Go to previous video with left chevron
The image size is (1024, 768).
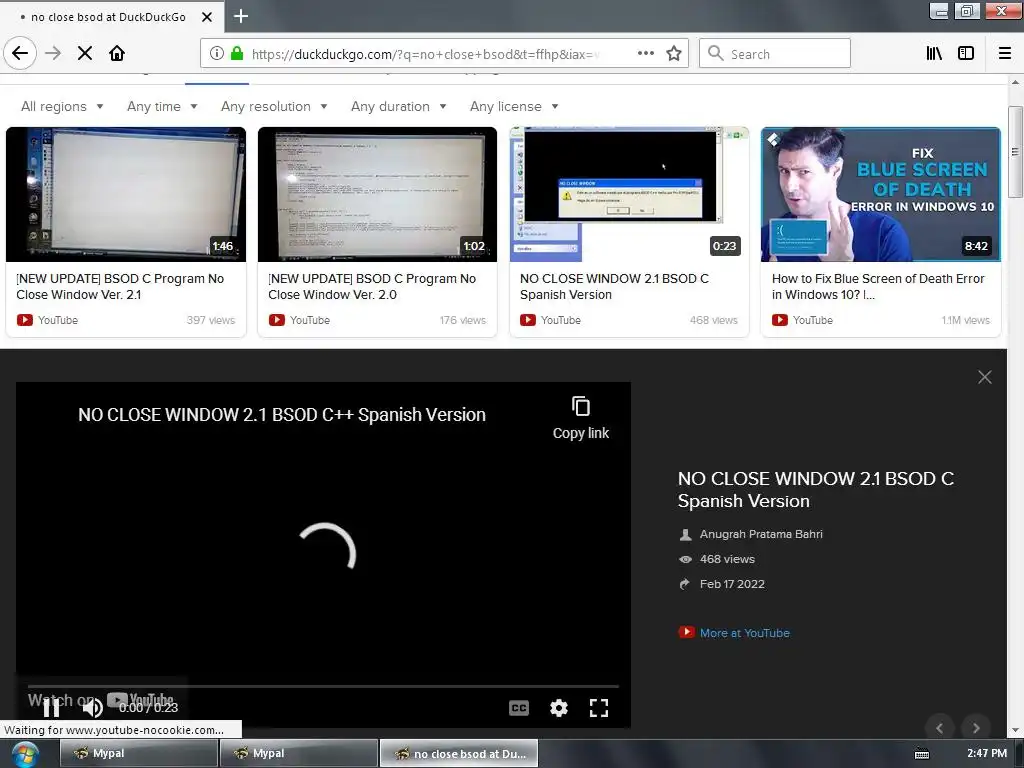point(939,728)
